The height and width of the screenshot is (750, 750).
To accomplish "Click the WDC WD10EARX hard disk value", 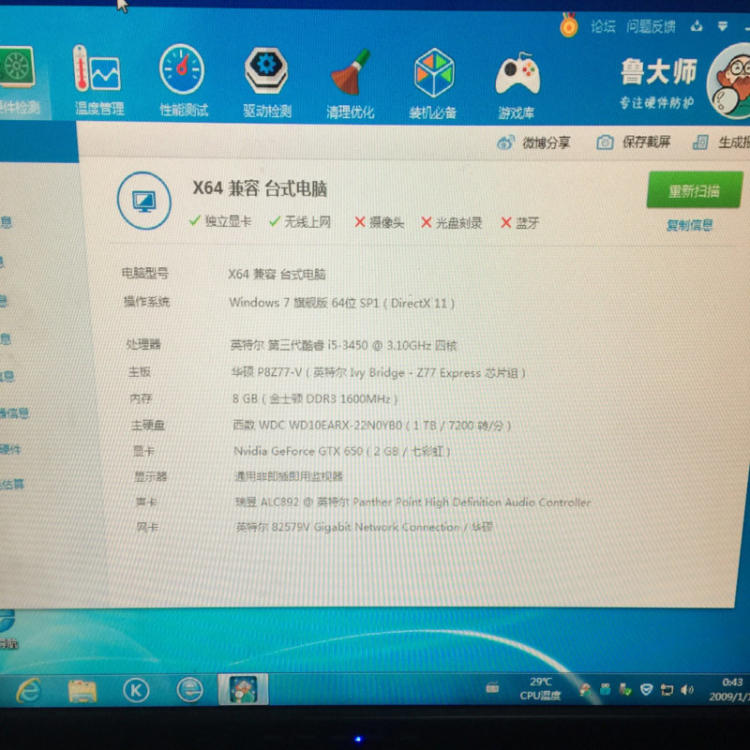I will 372,425.
